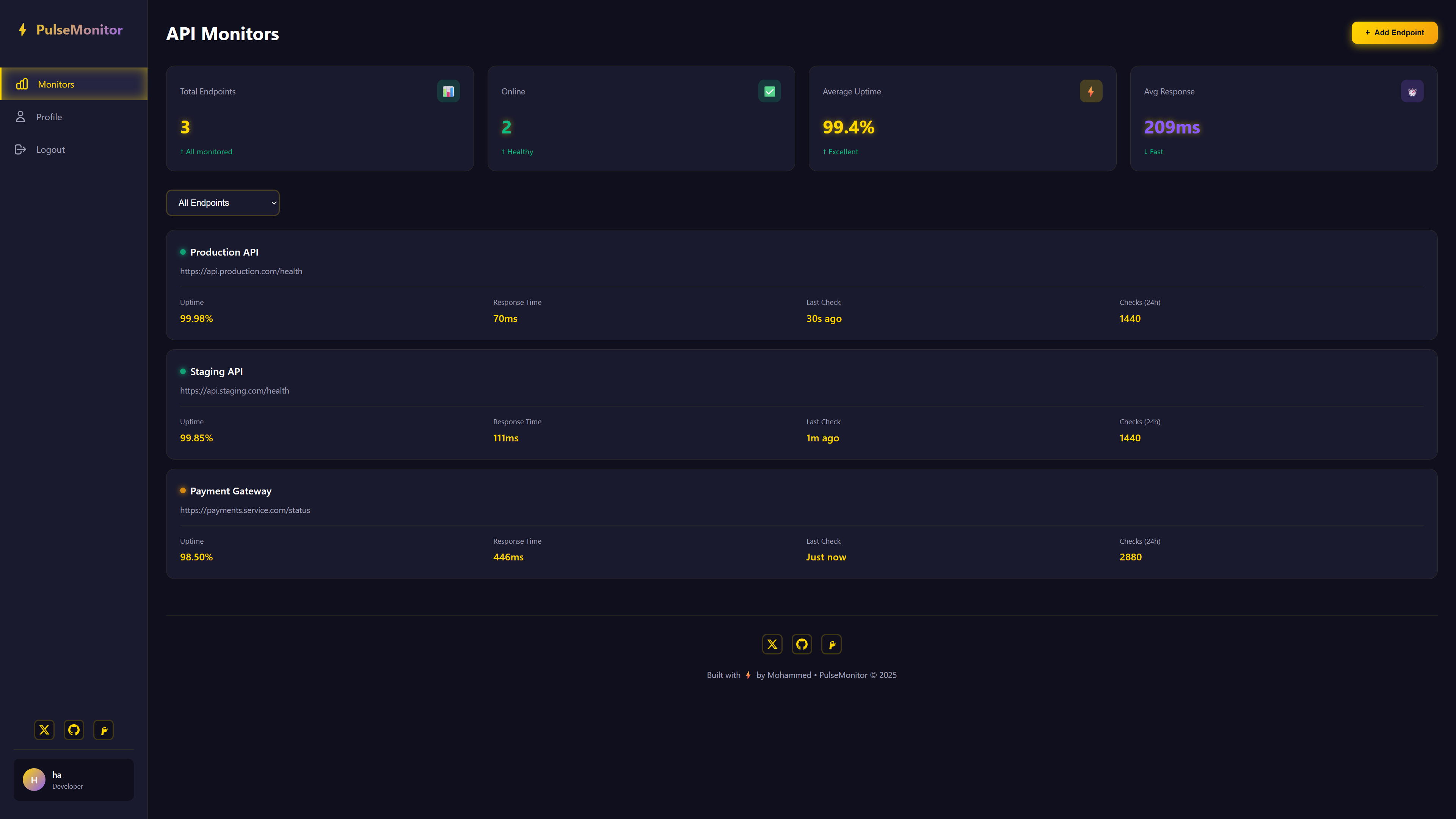Click the green status dot beside Production API
1456x819 pixels.
182,251
